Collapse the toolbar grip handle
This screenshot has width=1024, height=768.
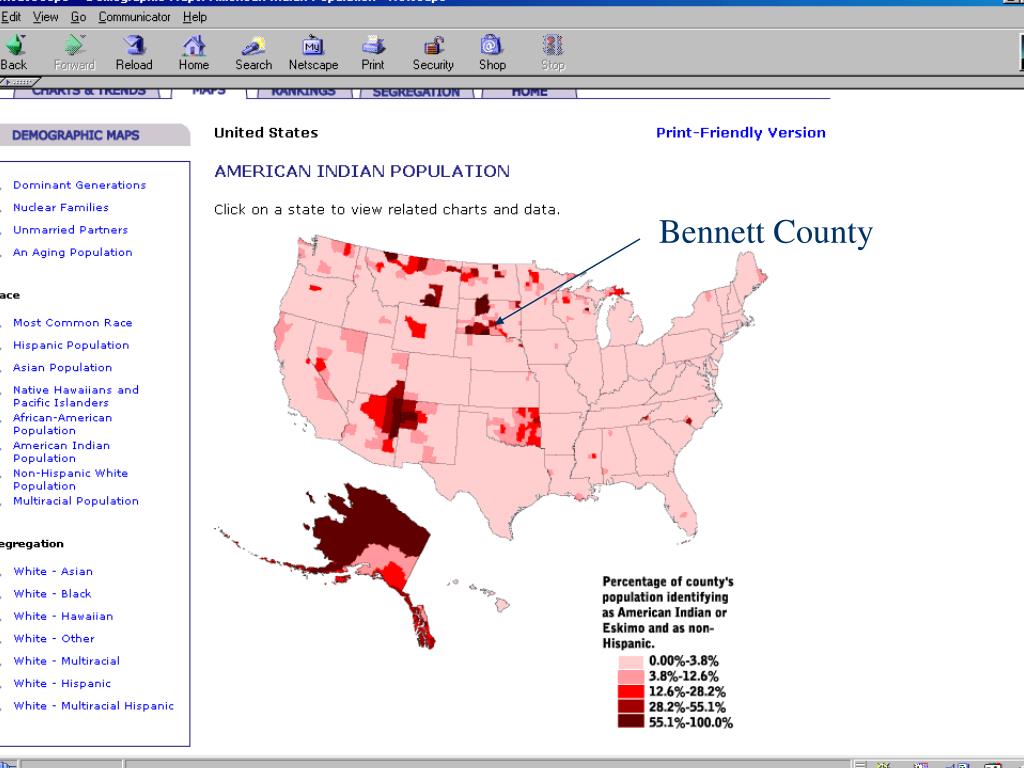click(18, 82)
